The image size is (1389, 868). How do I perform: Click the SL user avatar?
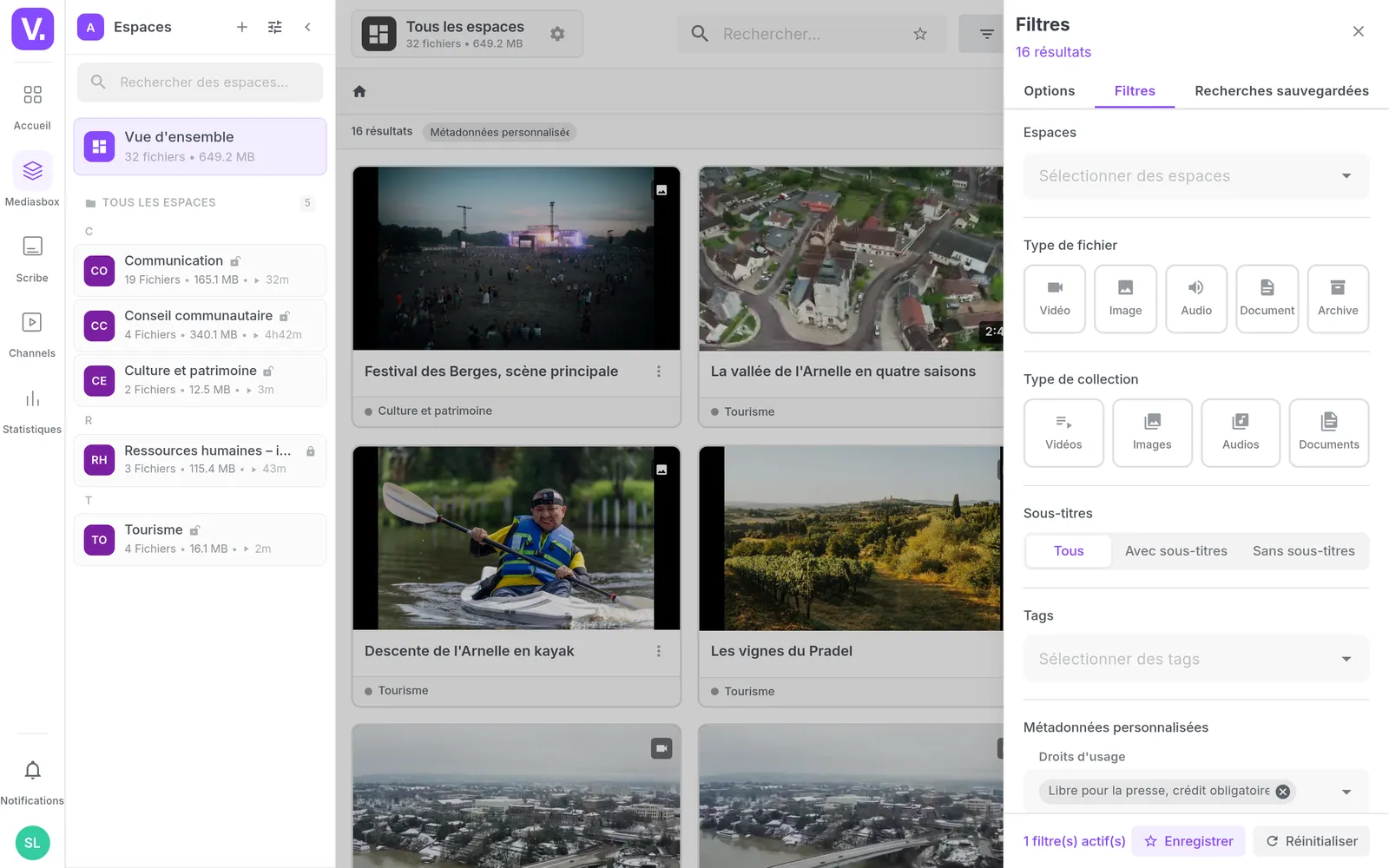pyautogui.click(x=32, y=843)
